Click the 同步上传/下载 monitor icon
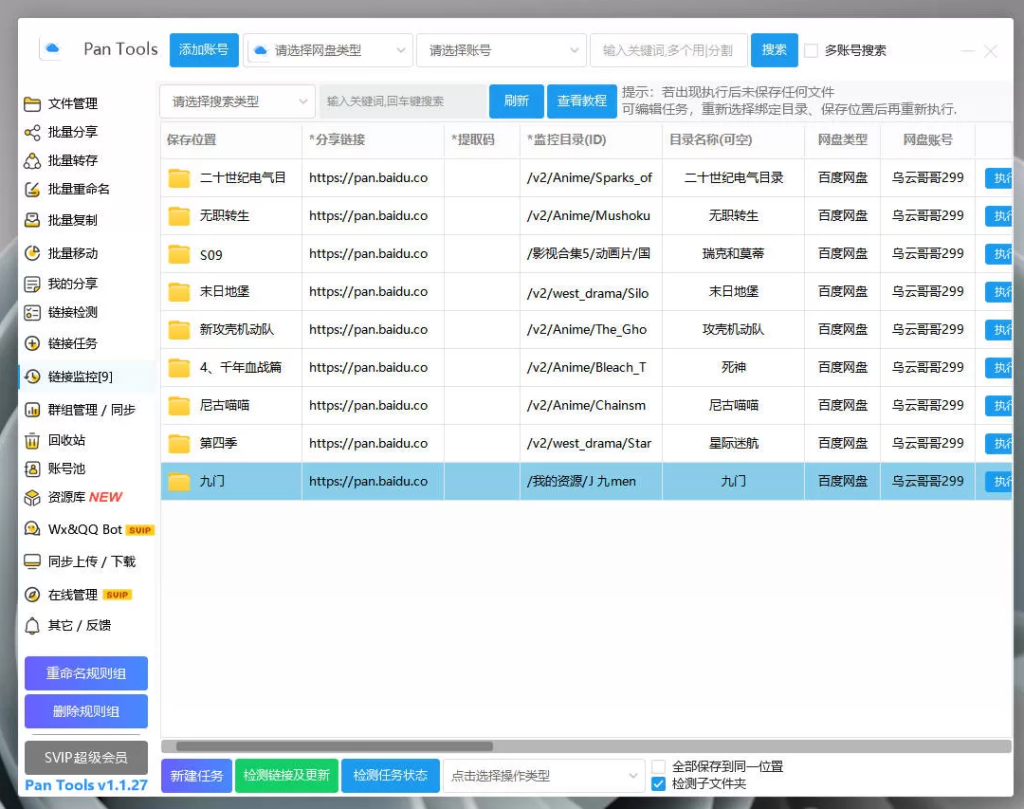This screenshot has width=1024, height=809. coord(32,562)
